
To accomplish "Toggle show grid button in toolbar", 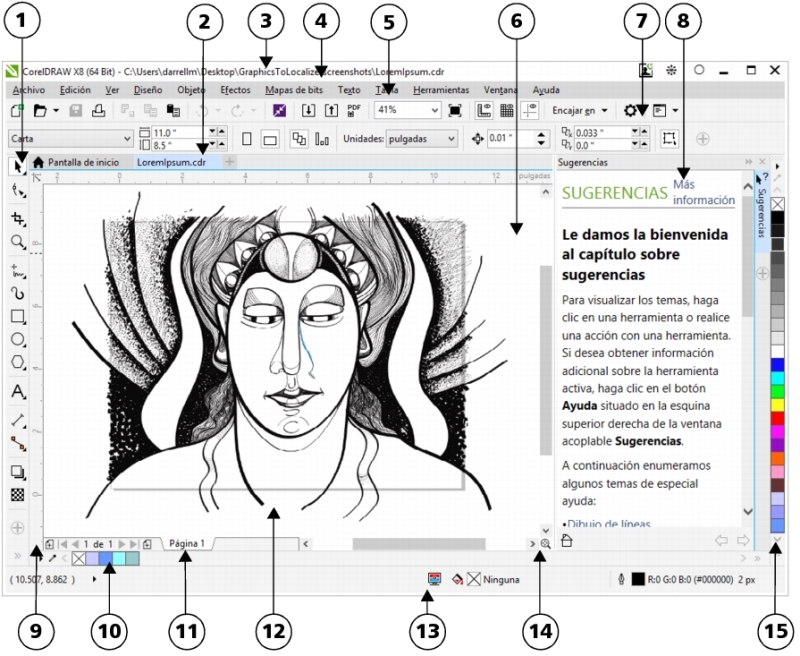I will pos(507,111).
